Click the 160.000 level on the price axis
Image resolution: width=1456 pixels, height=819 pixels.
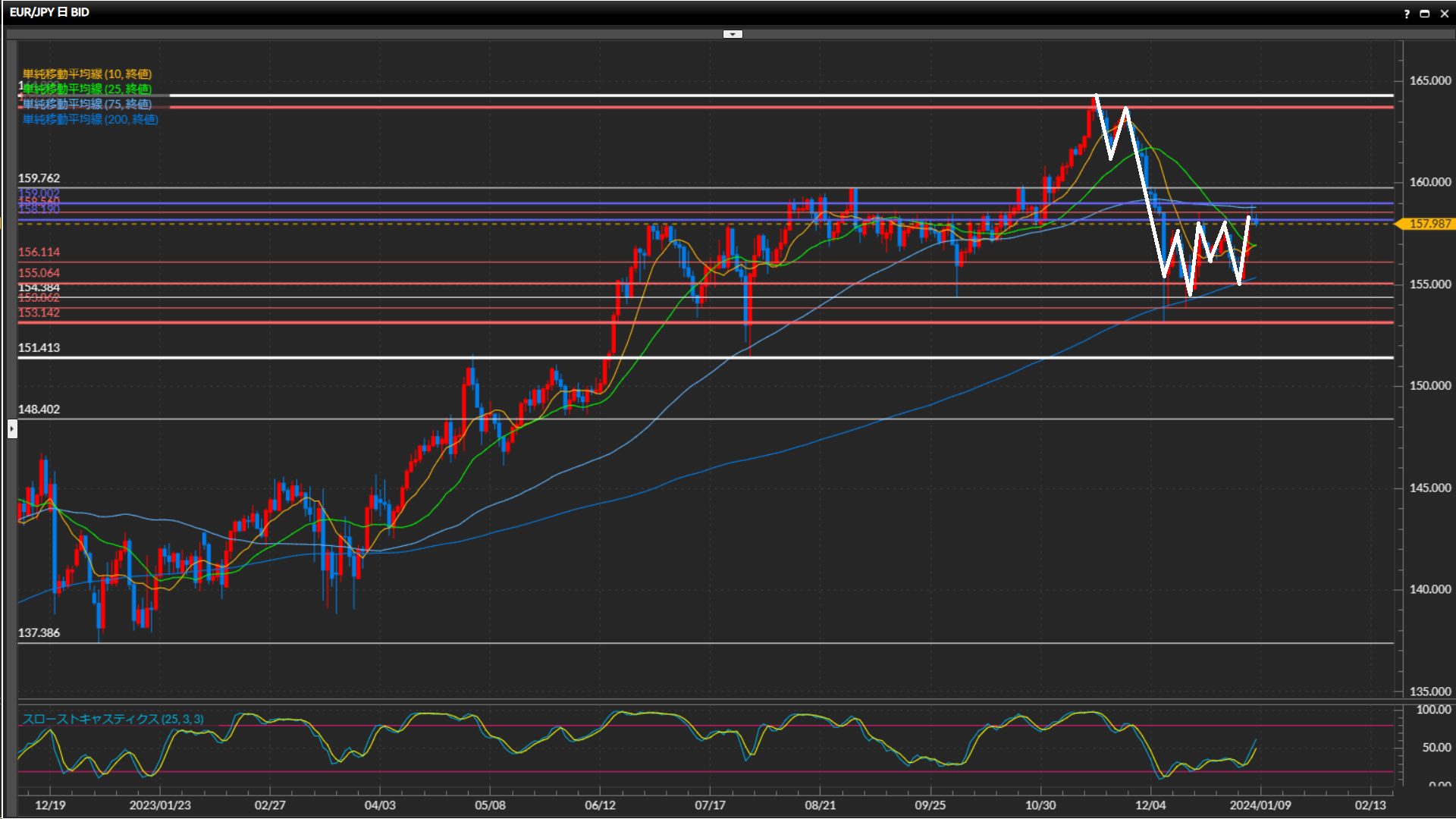(x=1429, y=182)
